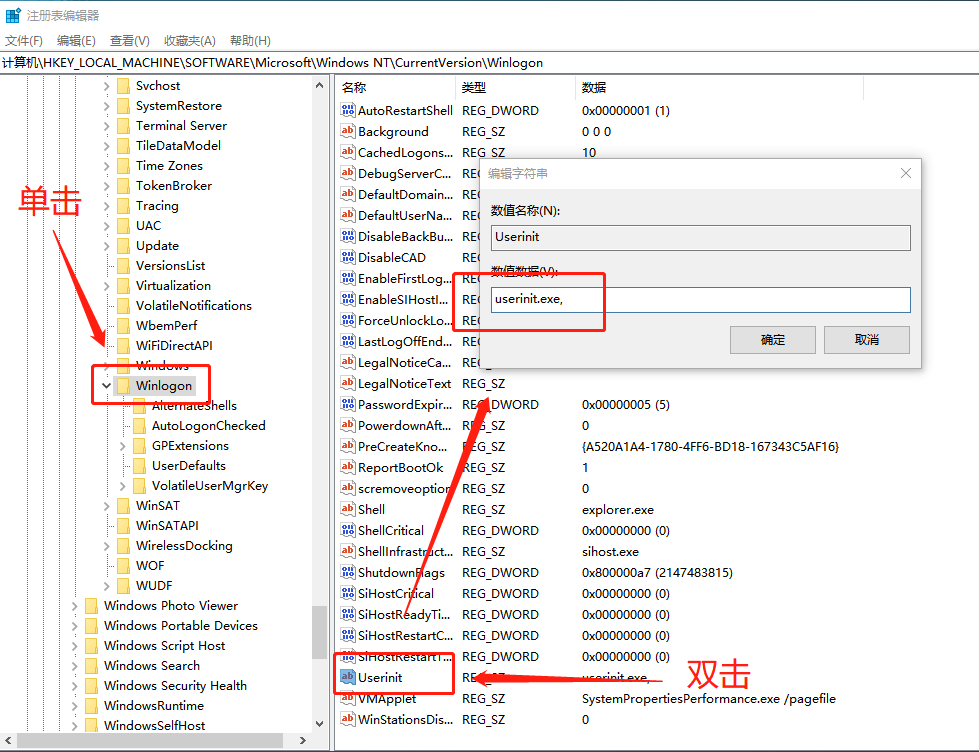Image resolution: width=979 pixels, height=752 pixels.
Task: Click the tree pane scroll right arrow
Action: click(x=303, y=740)
